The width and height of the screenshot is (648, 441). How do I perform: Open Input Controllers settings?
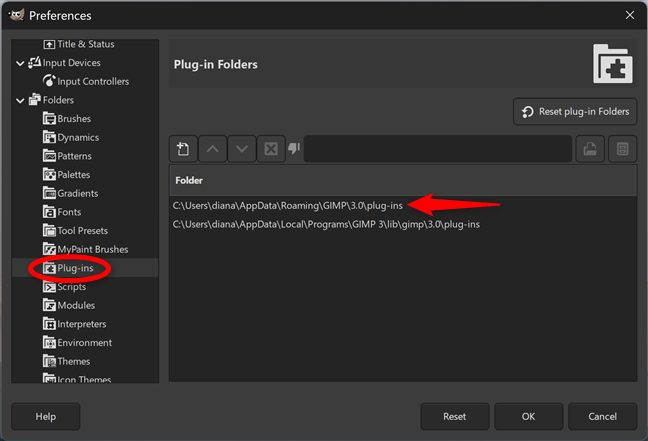coord(86,81)
